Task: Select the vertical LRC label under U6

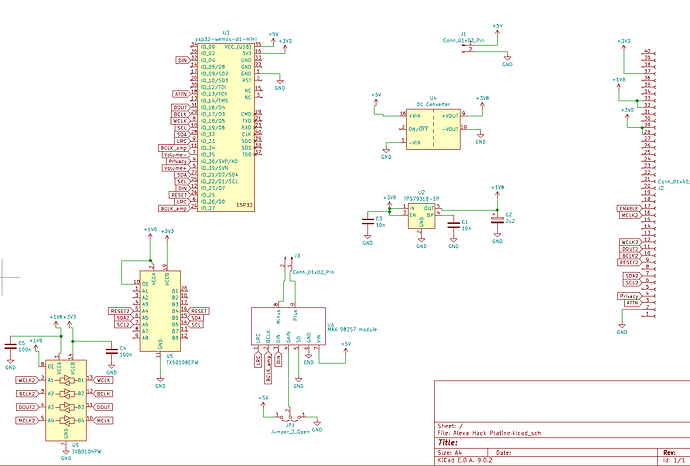Action: pos(258,360)
